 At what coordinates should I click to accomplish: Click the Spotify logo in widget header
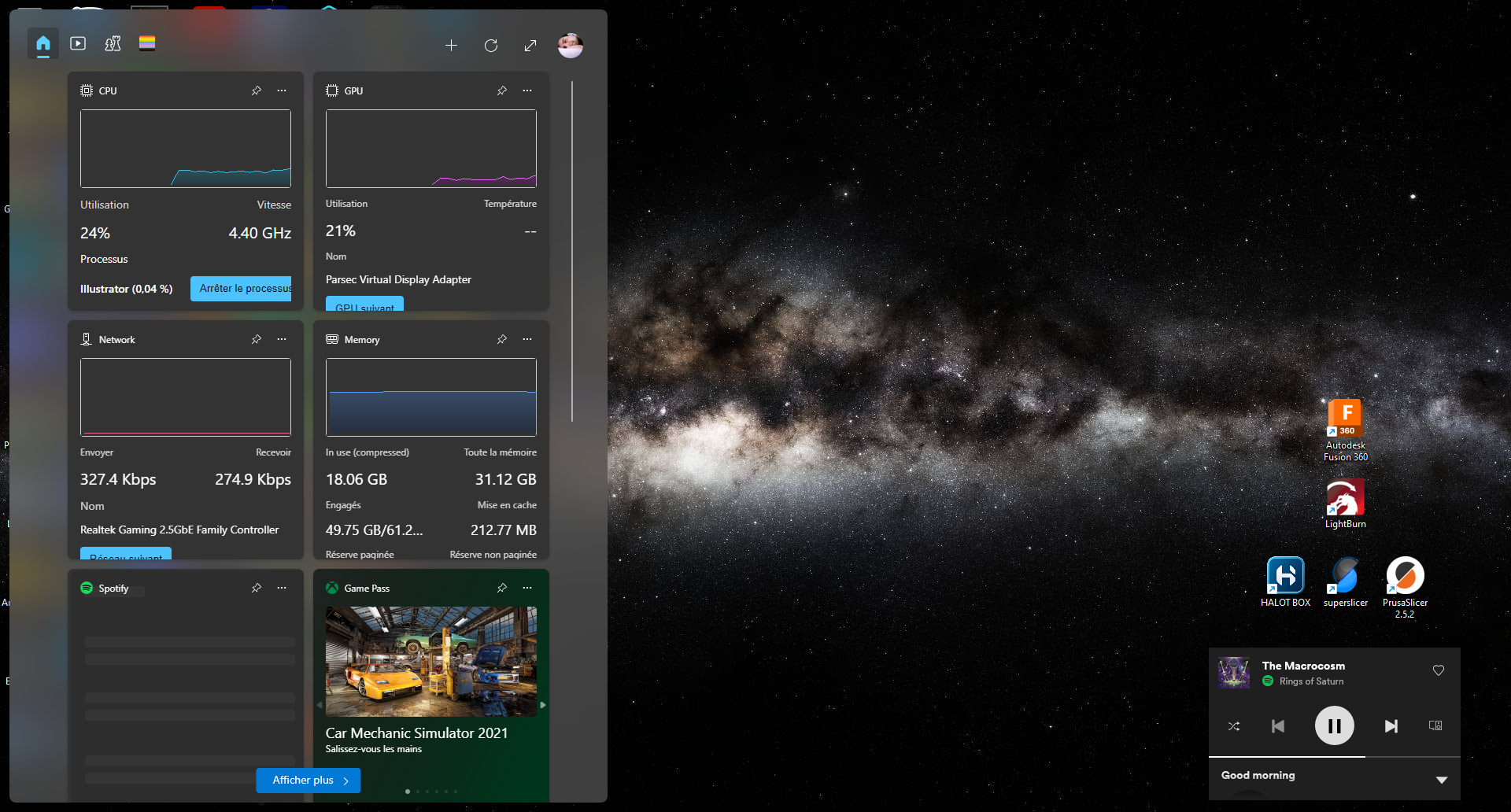(87, 588)
